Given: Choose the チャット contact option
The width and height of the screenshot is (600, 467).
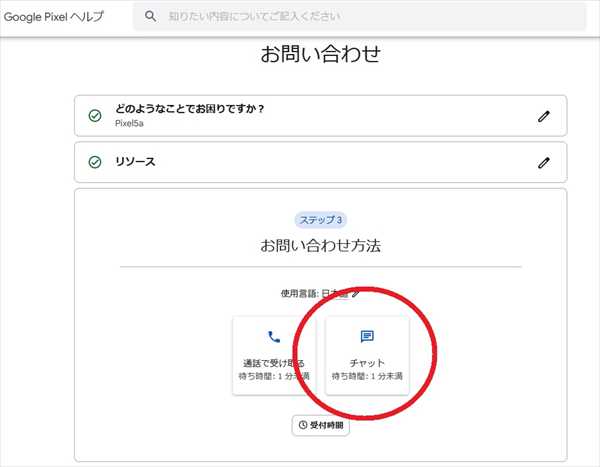Looking at the screenshot, I should pyautogui.click(x=367, y=356).
